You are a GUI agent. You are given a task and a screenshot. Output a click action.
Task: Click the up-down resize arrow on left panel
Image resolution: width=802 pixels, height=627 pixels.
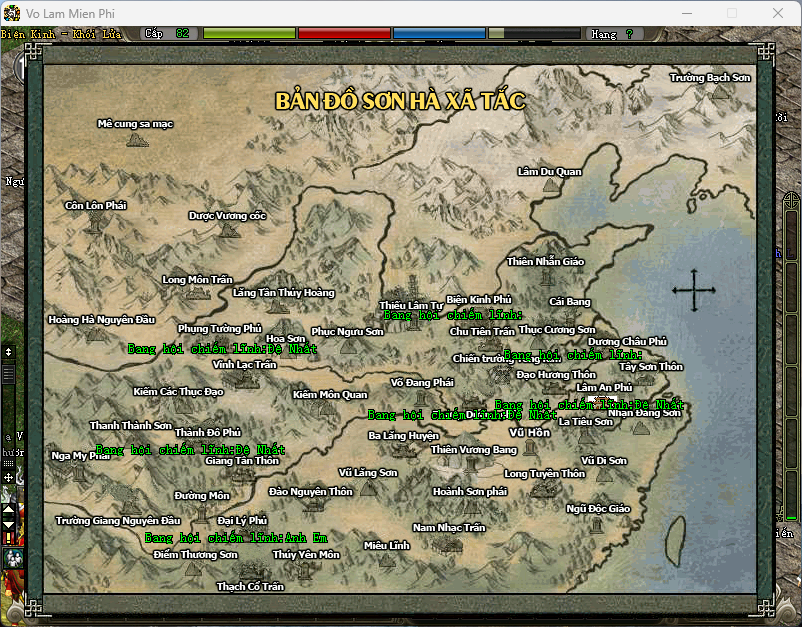pos(8,352)
